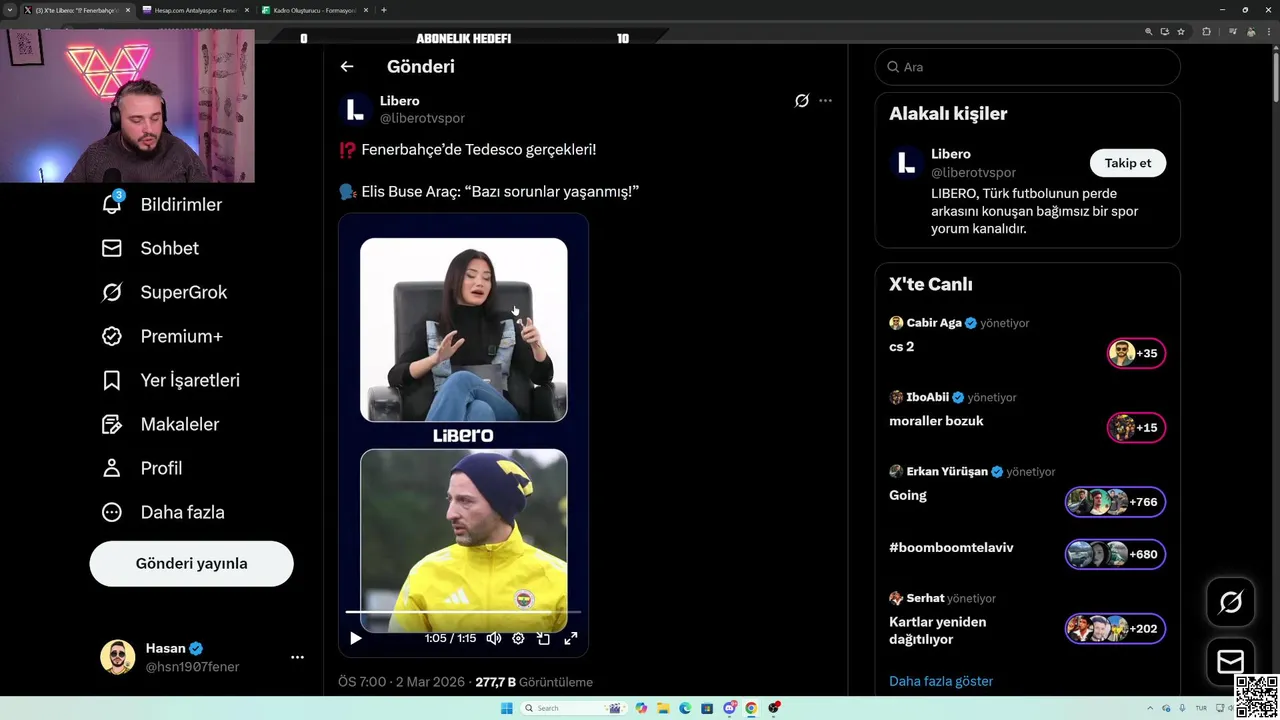Open Chrome from the taskbar
The image size is (1280, 720).
pyautogui.click(x=751, y=708)
